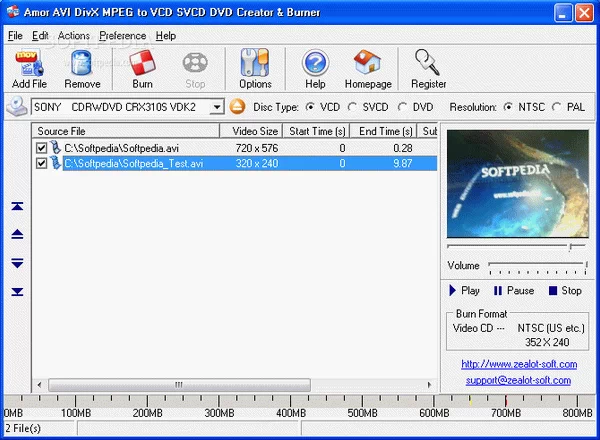Image resolution: width=600 pixels, height=440 pixels.
Task: Click the Start Time (s) column header
Action: tap(316, 131)
